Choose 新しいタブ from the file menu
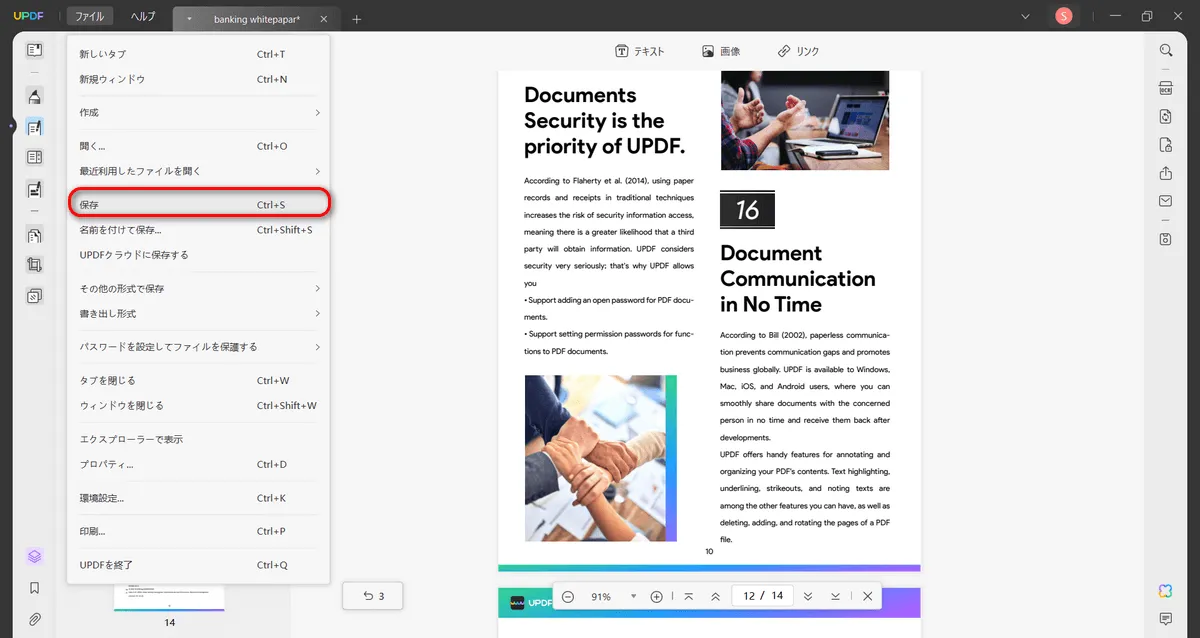Image resolution: width=1200 pixels, height=638 pixels. coord(198,54)
